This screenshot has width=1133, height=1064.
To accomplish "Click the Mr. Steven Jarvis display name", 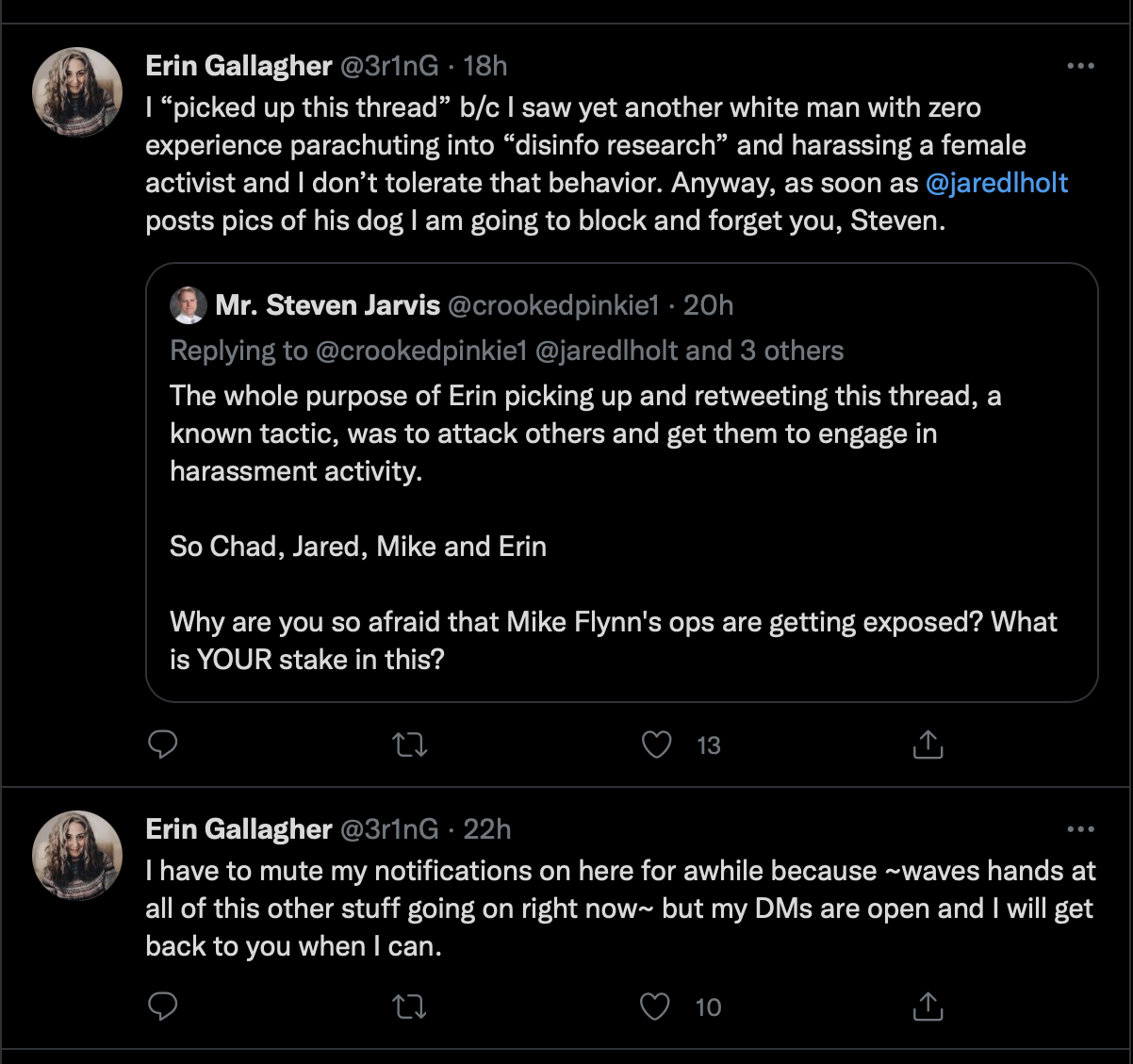I will [327, 305].
